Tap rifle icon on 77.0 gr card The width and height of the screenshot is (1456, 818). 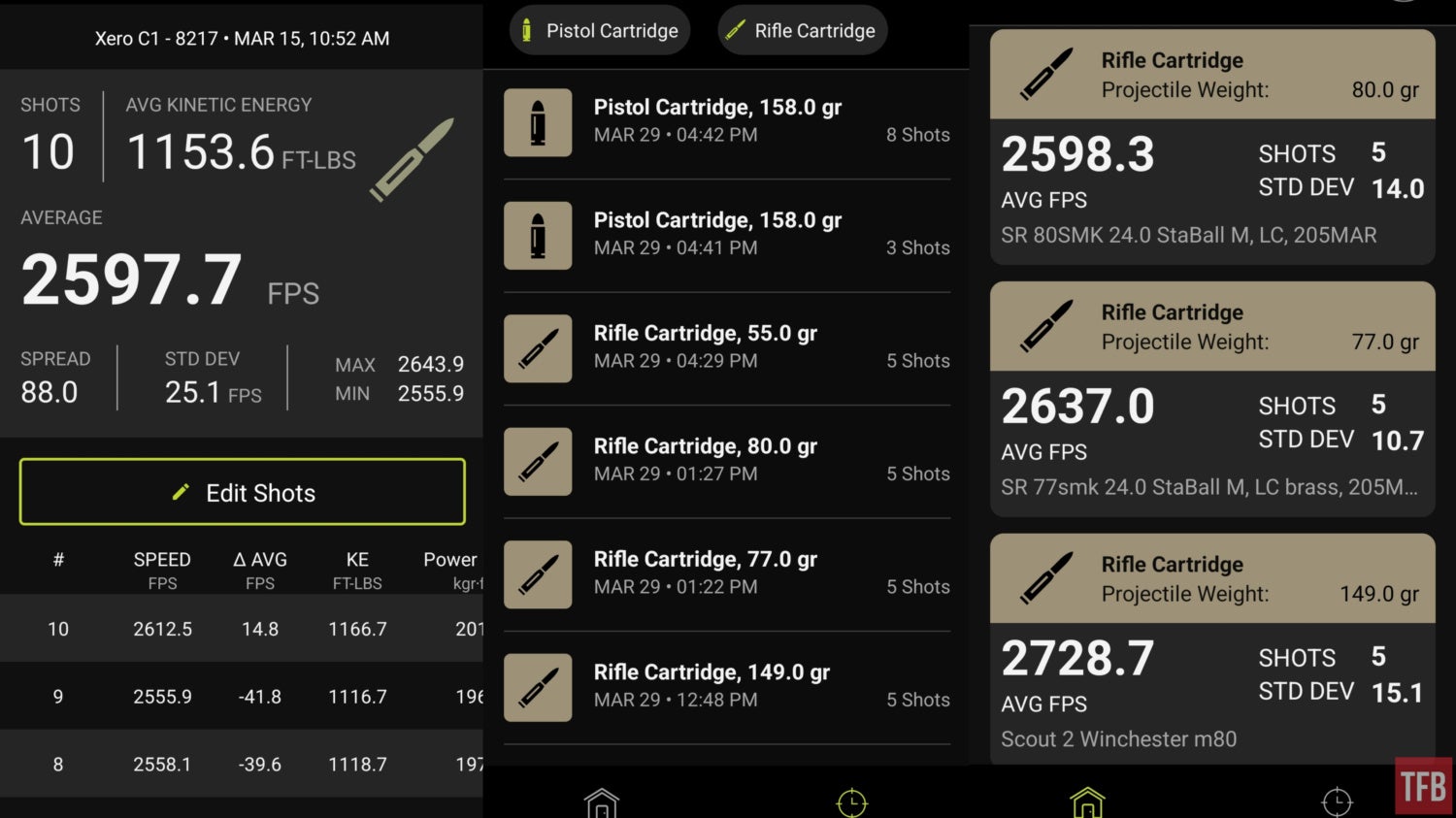pyautogui.click(x=1046, y=326)
